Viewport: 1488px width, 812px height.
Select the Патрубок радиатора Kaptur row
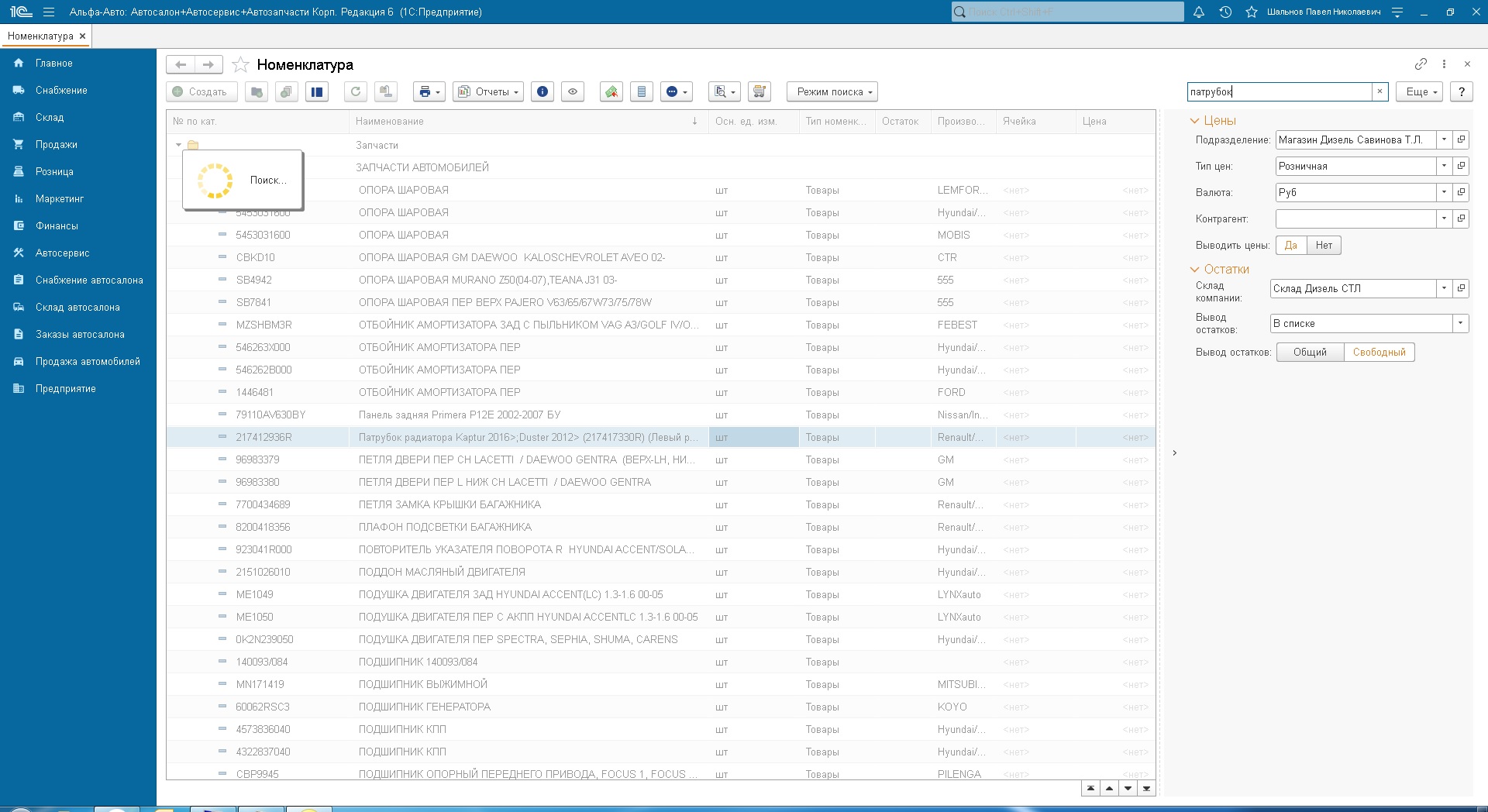[x=660, y=438]
